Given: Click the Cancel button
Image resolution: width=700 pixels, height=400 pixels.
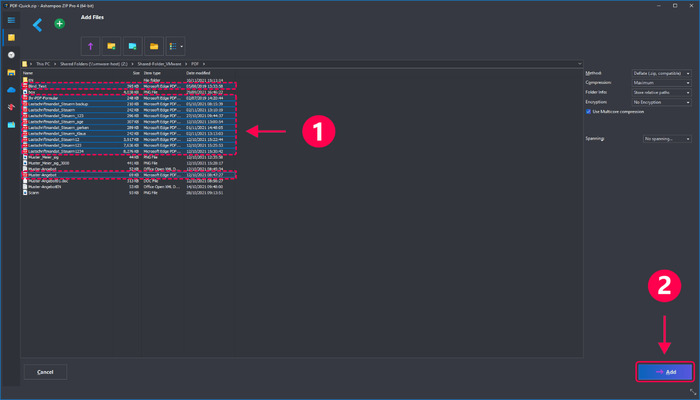Looking at the screenshot, I should click(45, 372).
